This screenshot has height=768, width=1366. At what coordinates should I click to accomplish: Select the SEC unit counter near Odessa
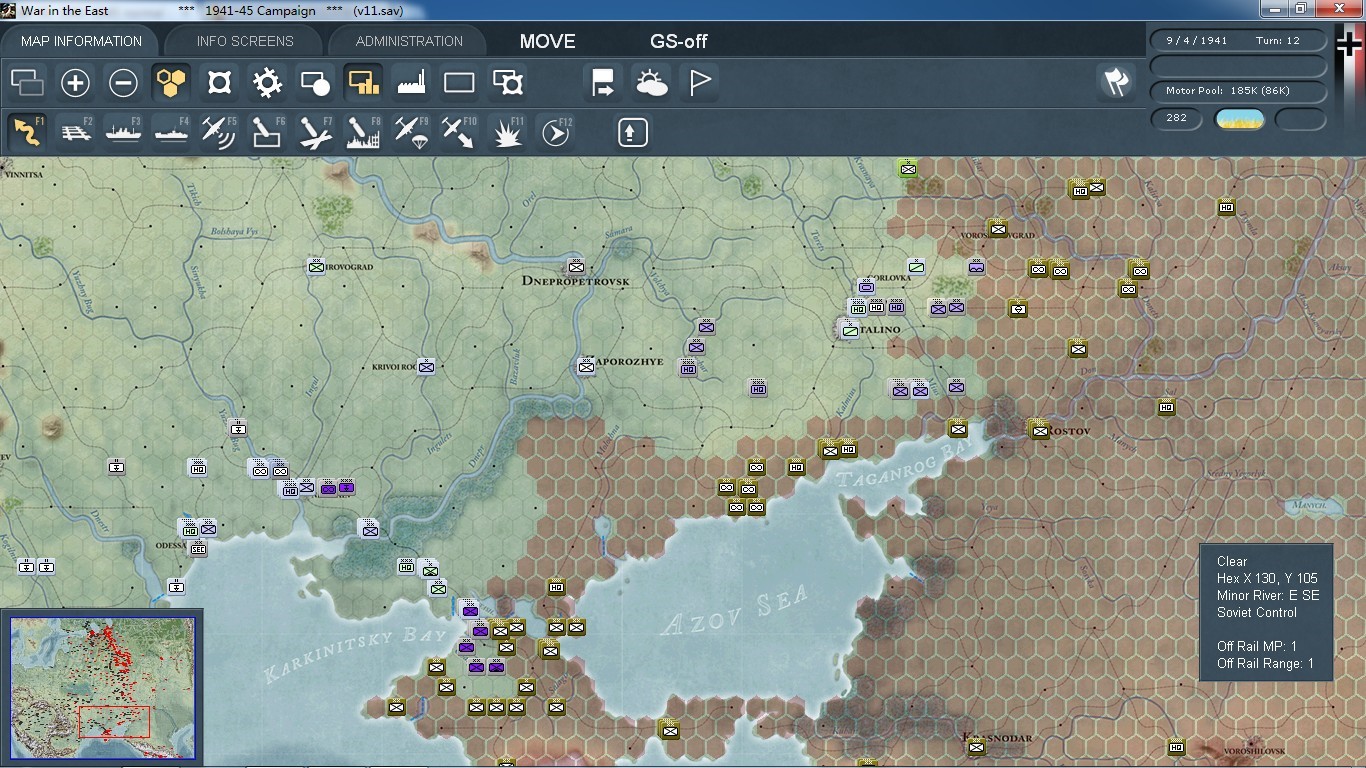[198, 548]
